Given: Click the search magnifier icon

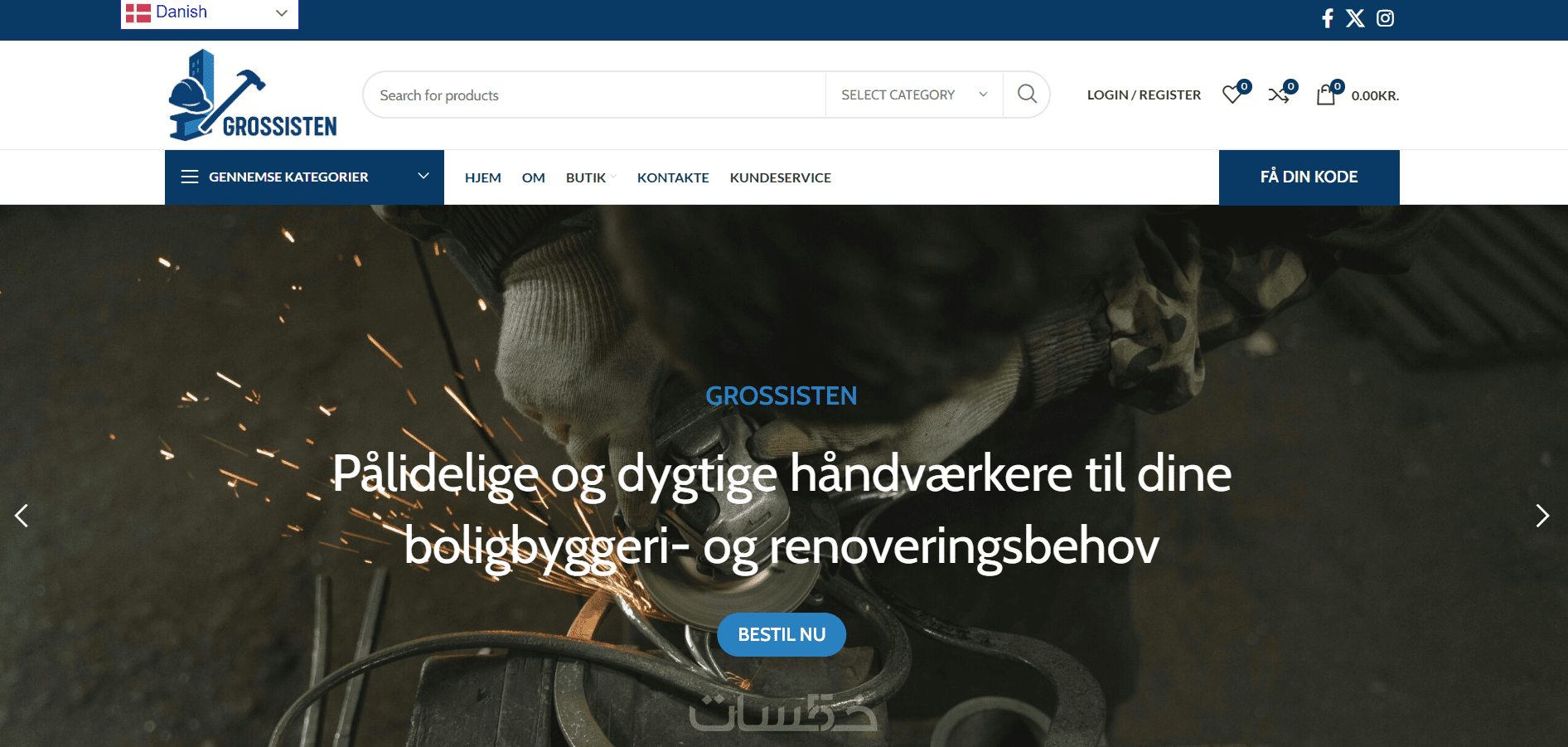Looking at the screenshot, I should [1027, 95].
